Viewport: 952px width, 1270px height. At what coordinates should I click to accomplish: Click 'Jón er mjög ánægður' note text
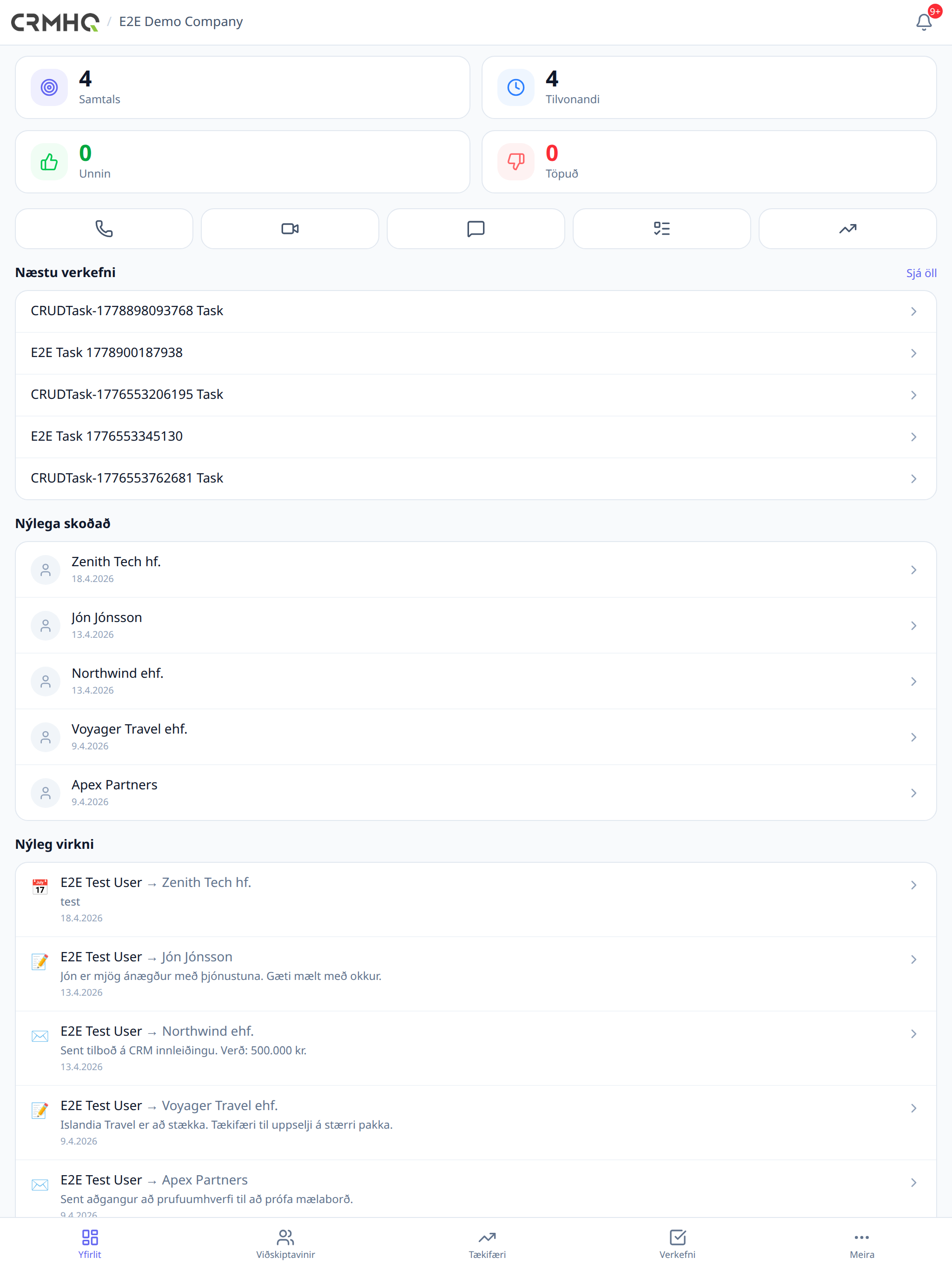click(x=221, y=976)
